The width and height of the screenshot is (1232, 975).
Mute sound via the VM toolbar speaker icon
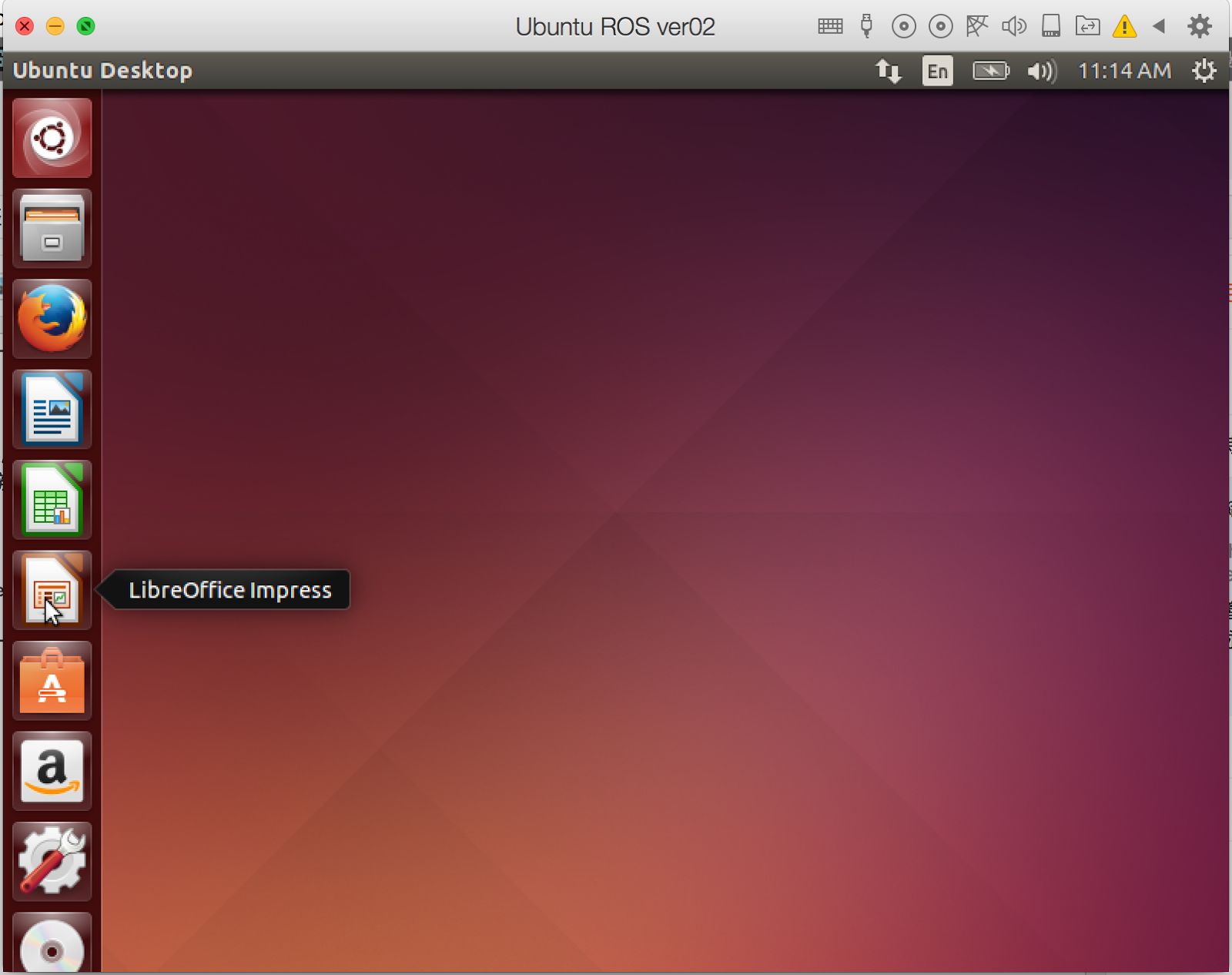pos(1014,25)
